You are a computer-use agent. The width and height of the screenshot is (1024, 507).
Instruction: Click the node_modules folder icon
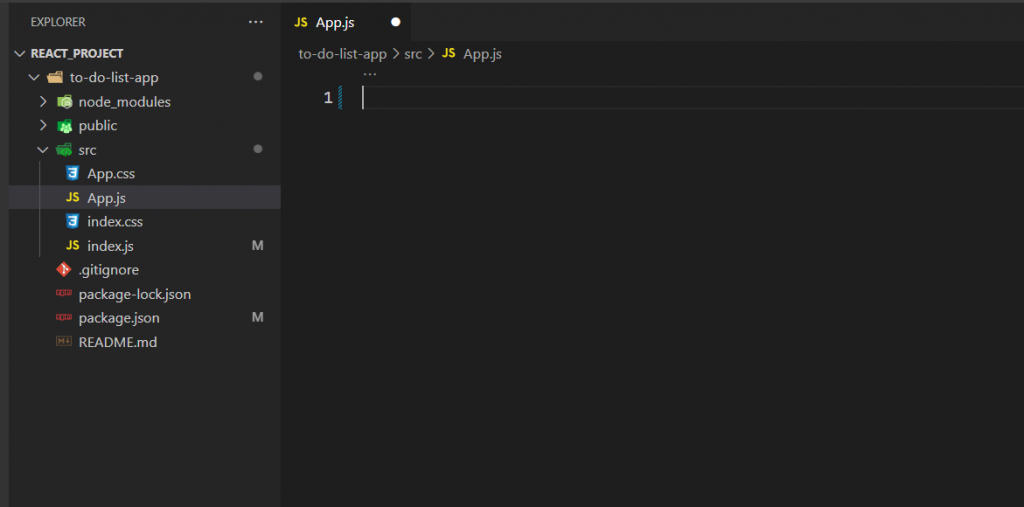(65, 102)
